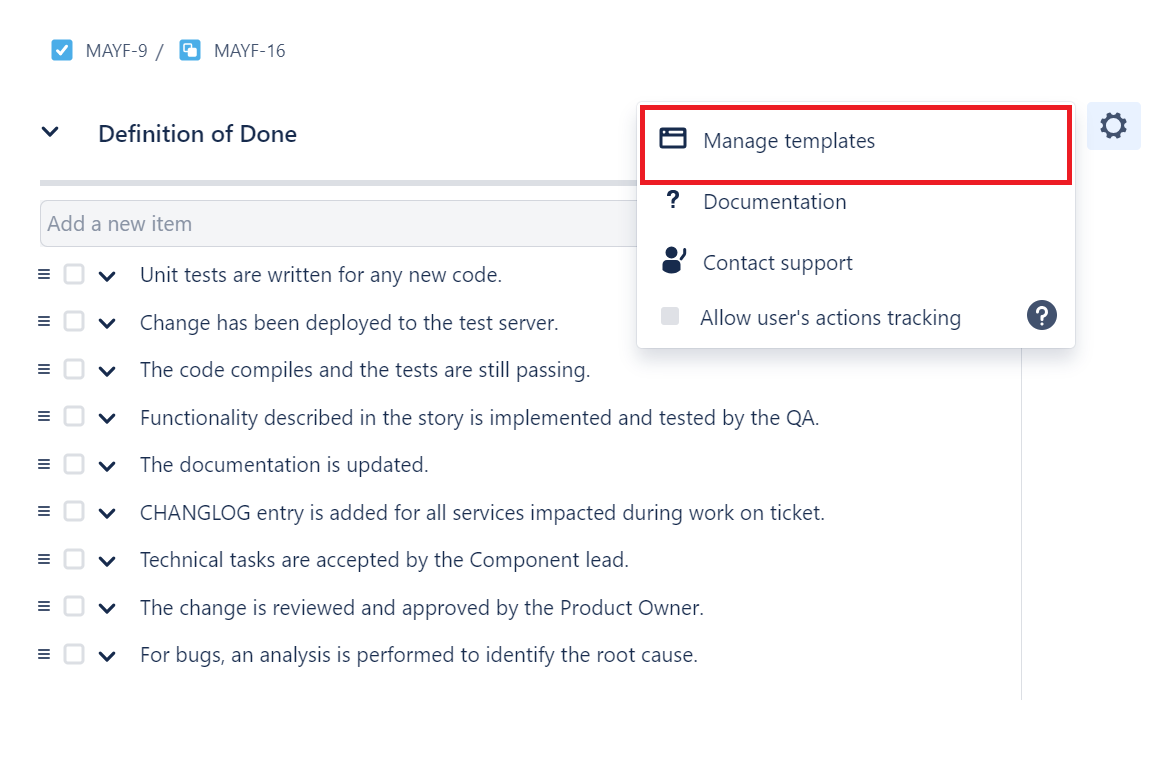This screenshot has width=1153, height=763.
Task: Check 'Change has been deployed' item
Action: pyautogui.click(x=74, y=321)
